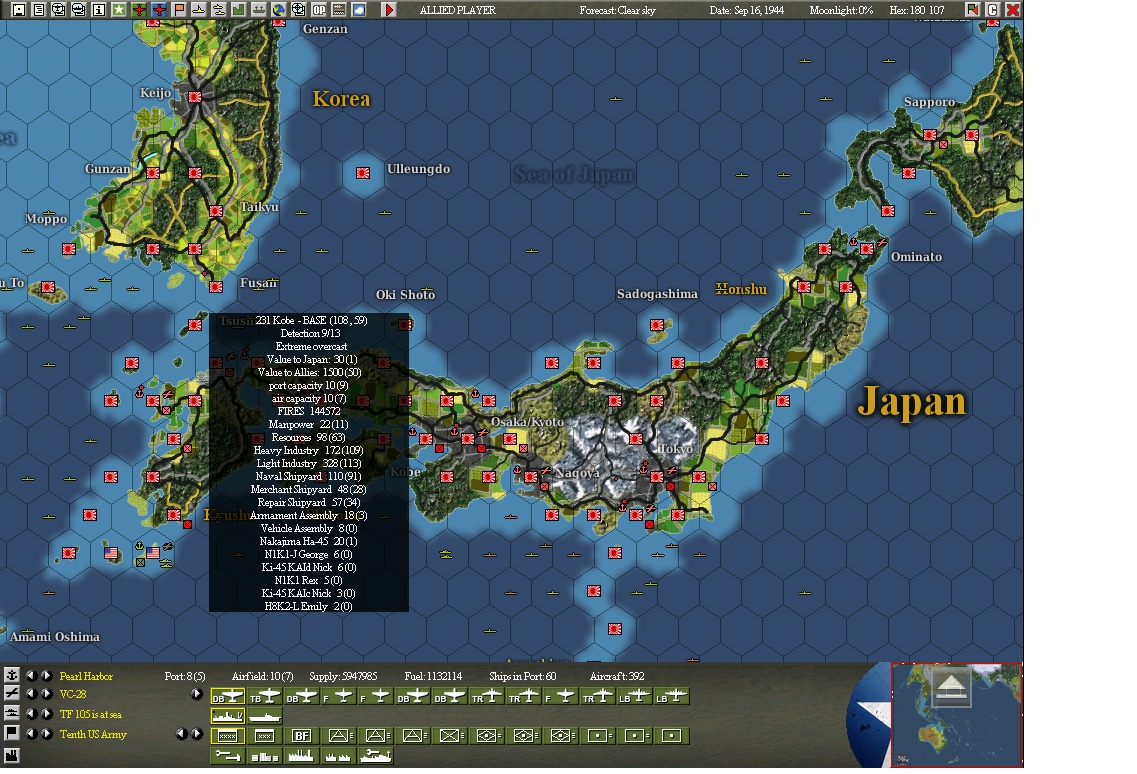1137x774 pixels.
Task: Click the ship repair wrench icon in bottom row
Action: click(x=376, y=756)
